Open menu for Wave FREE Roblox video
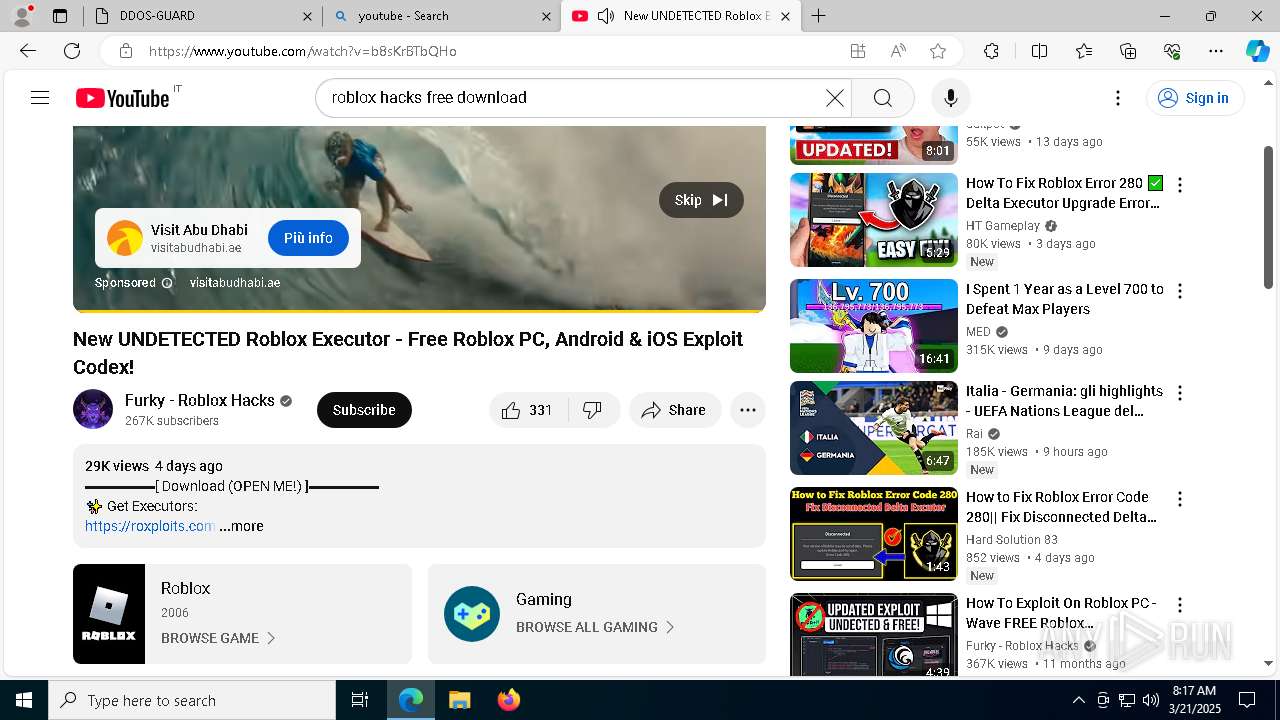The width and height of the screenshot is (1280, 720). pos(1180,605)
